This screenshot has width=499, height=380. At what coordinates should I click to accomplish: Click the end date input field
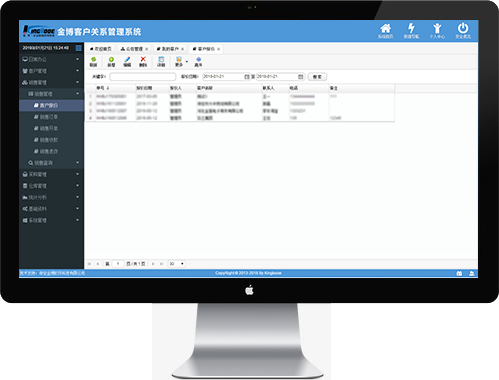point(277,77)
